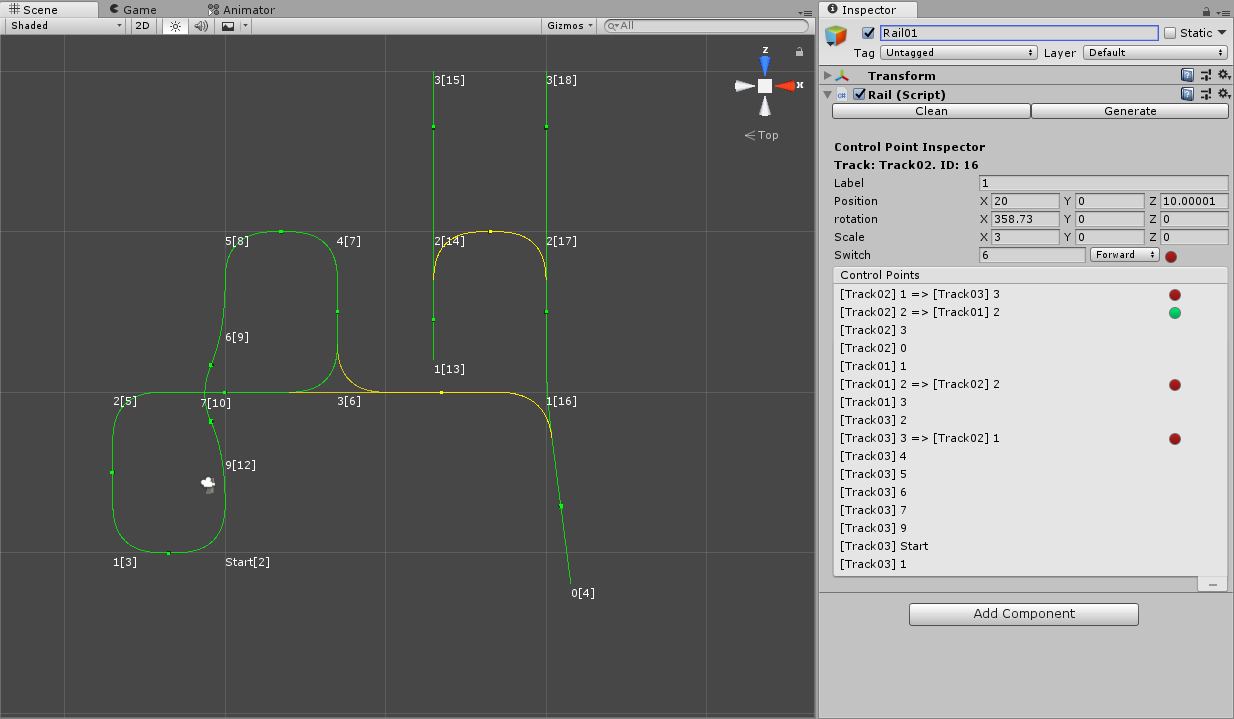Image resolution: width=1234 pixels, height=719 pixels.
Task: Collapse the Rail (Script) component
Action: pyautogui.click(x=827, y=94)
